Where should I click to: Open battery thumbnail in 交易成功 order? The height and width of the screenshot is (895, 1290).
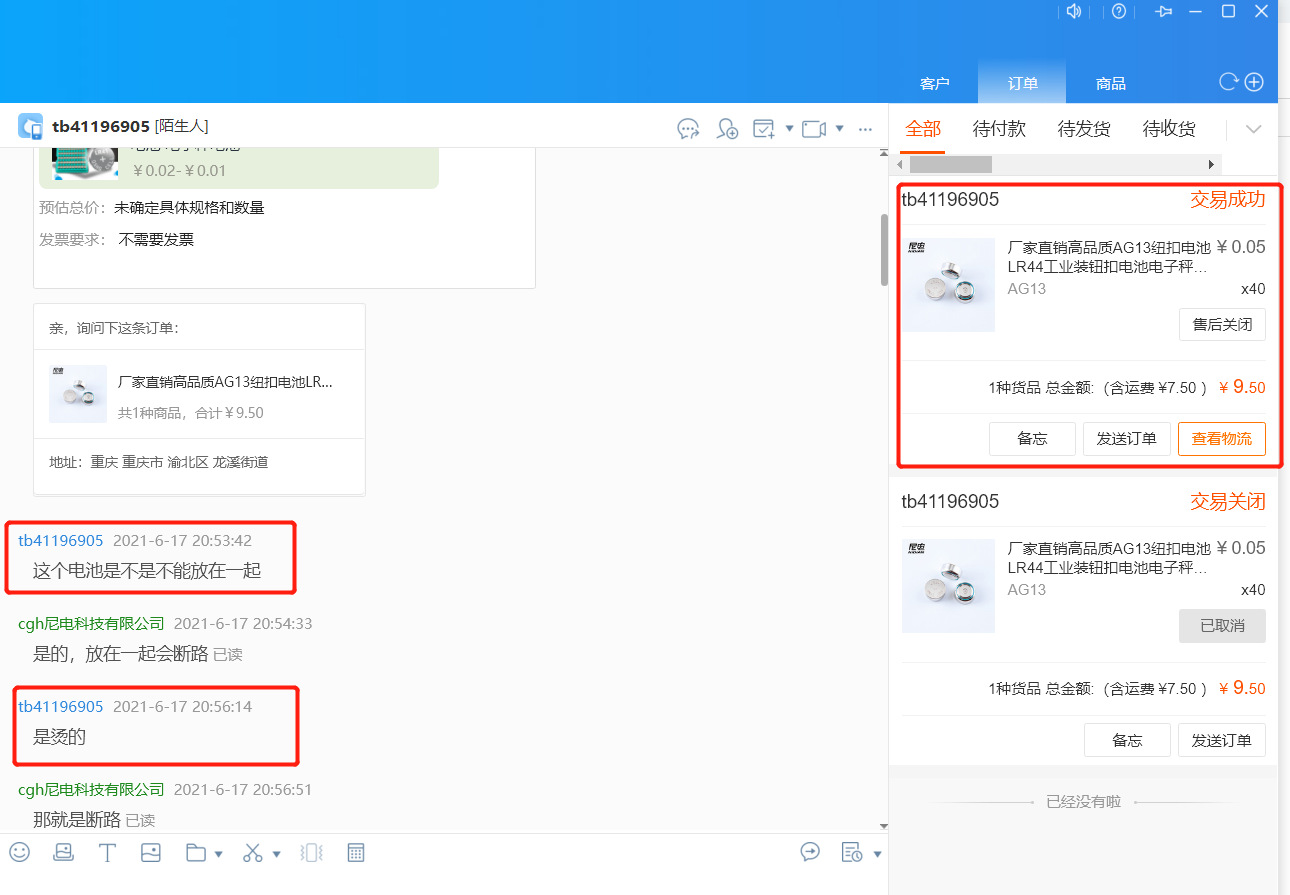coord(948,285)
